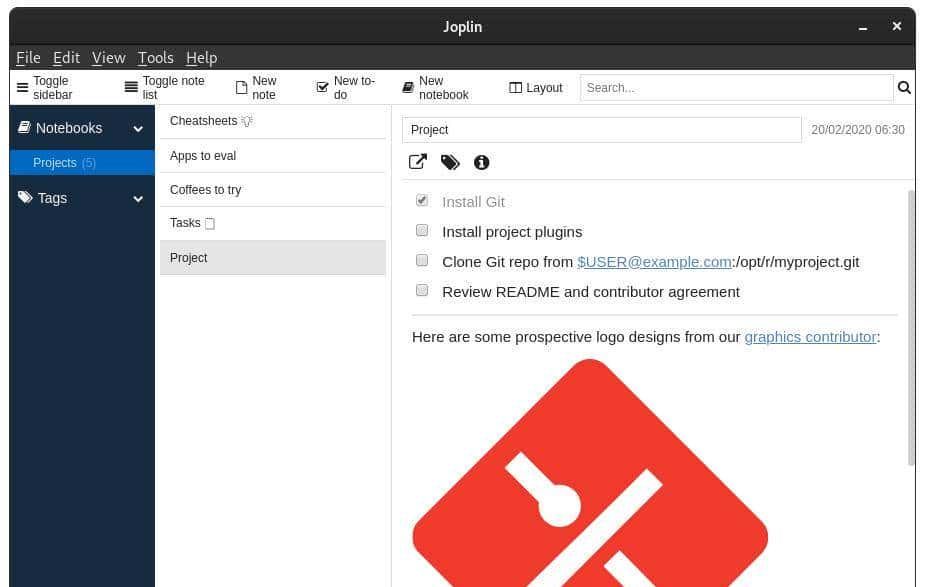Open the File menu
The height and width of the screenshot is (587, 925).
tap(28, 58)
